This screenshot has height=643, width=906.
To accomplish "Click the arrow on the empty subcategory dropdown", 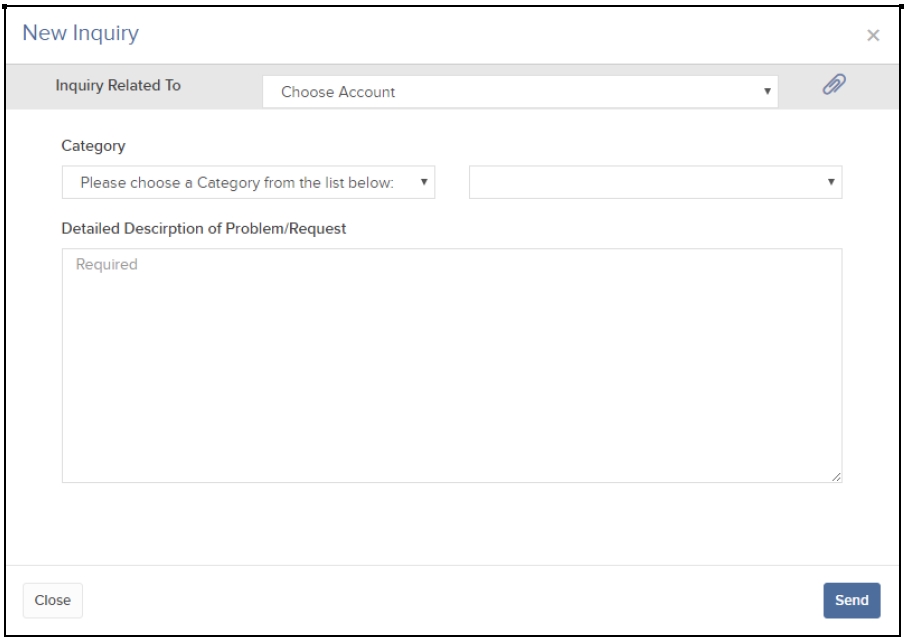I will (x=831, y=182).
